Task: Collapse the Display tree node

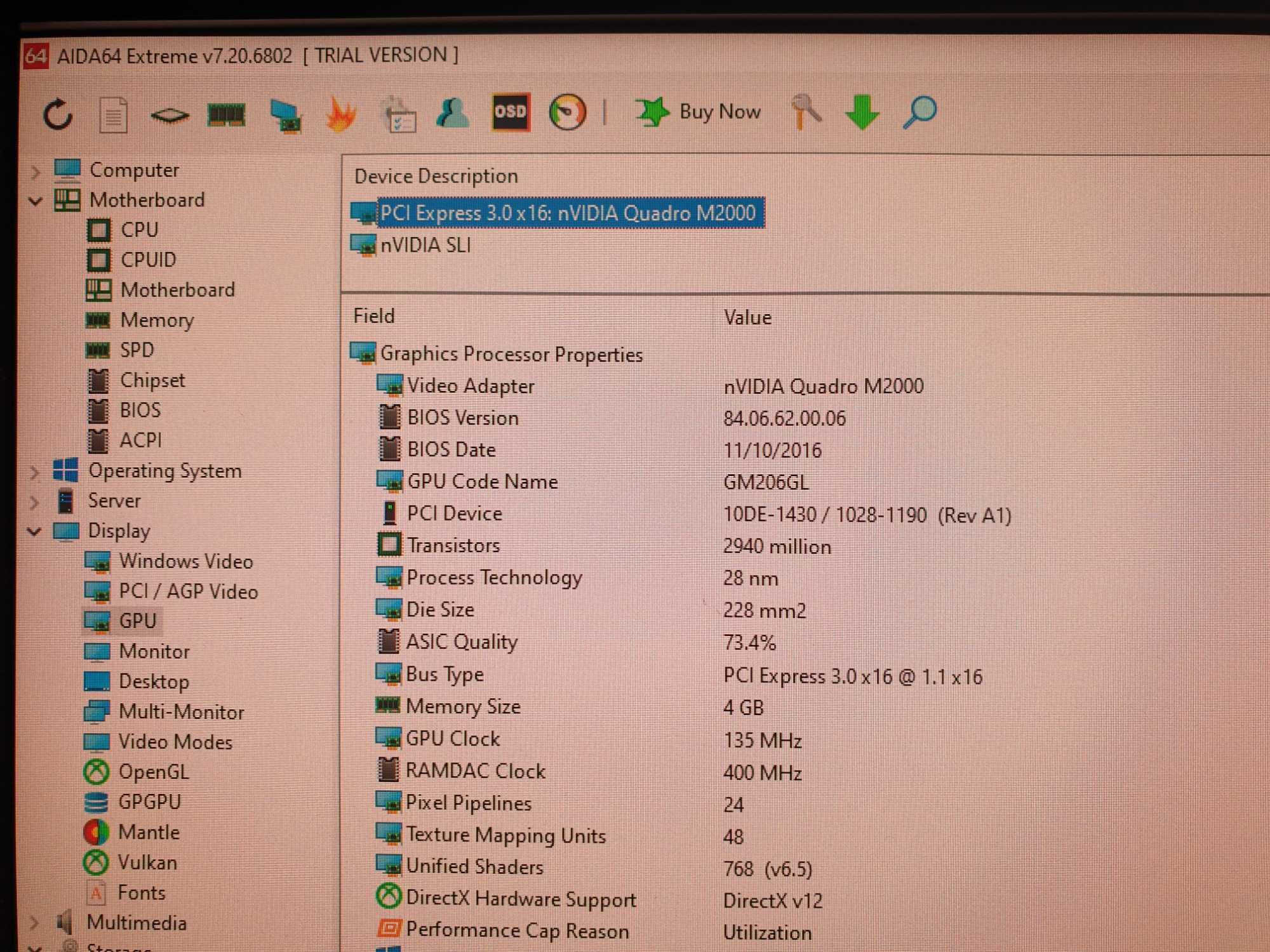Action: (34, 531)
